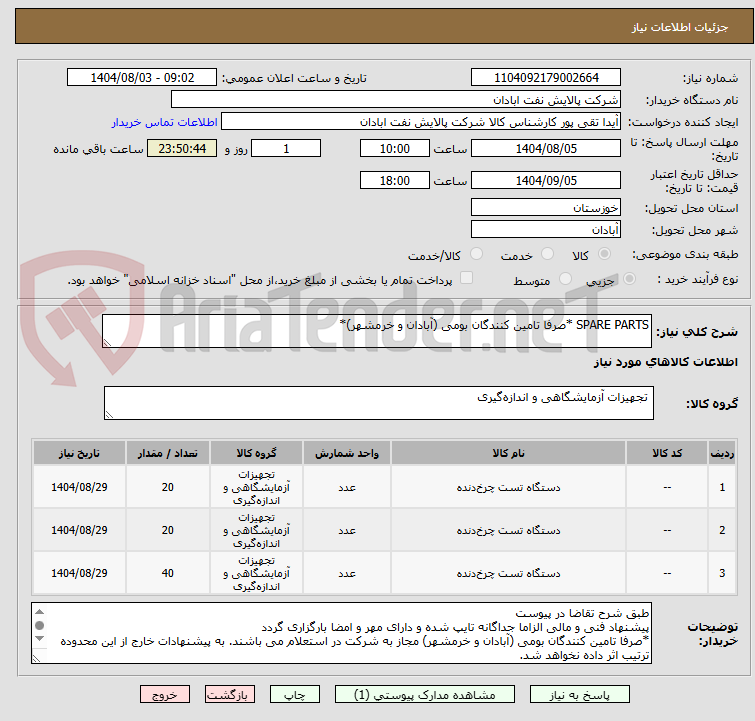Select the جزیی purchase type radio
This screenshot has width=755, height=721.
[x=629, y=278]
